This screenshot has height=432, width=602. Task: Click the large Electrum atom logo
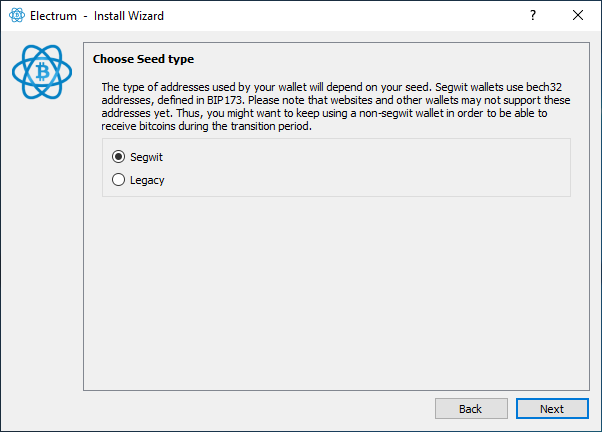pos(43,72)
